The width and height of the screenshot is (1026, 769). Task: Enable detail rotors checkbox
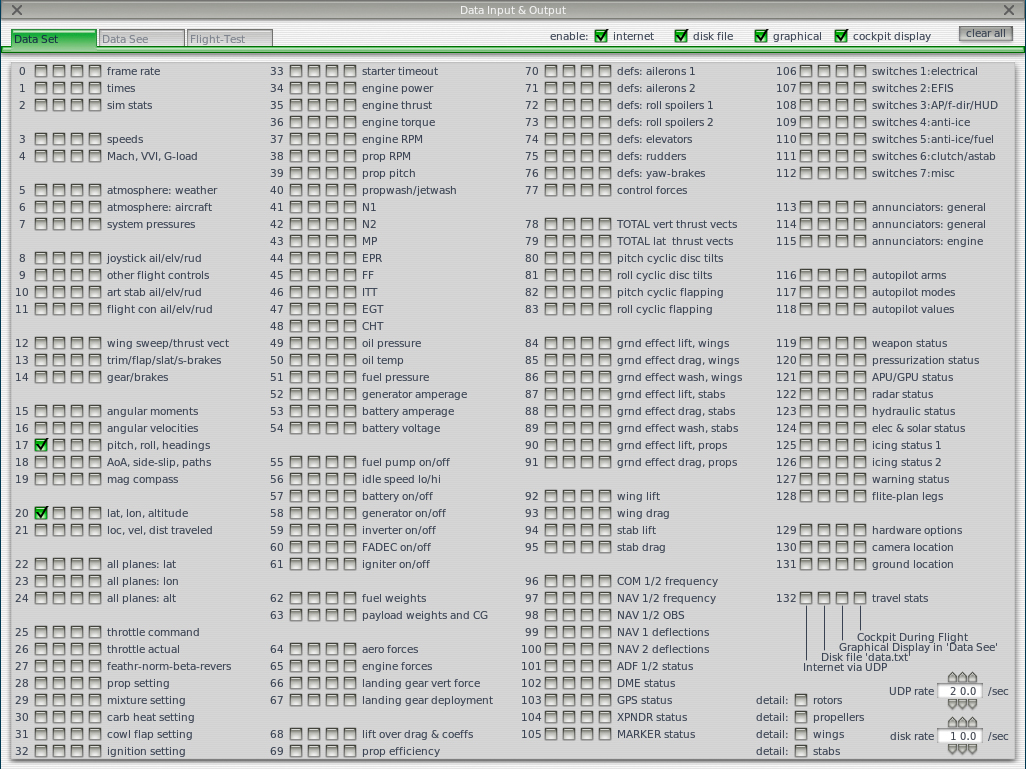(x=801, y=700)
